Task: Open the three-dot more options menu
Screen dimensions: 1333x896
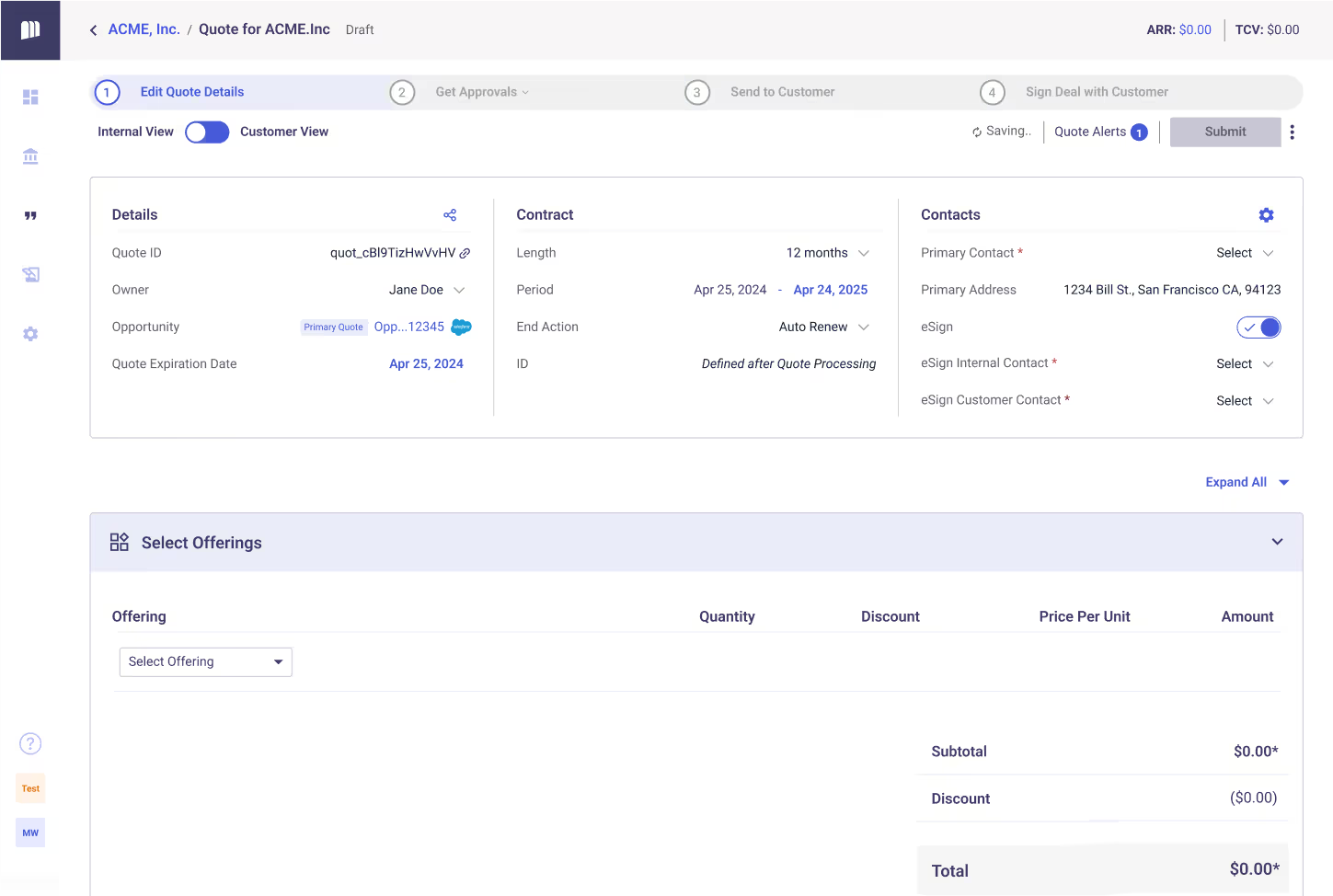Action: [1293, 132]
